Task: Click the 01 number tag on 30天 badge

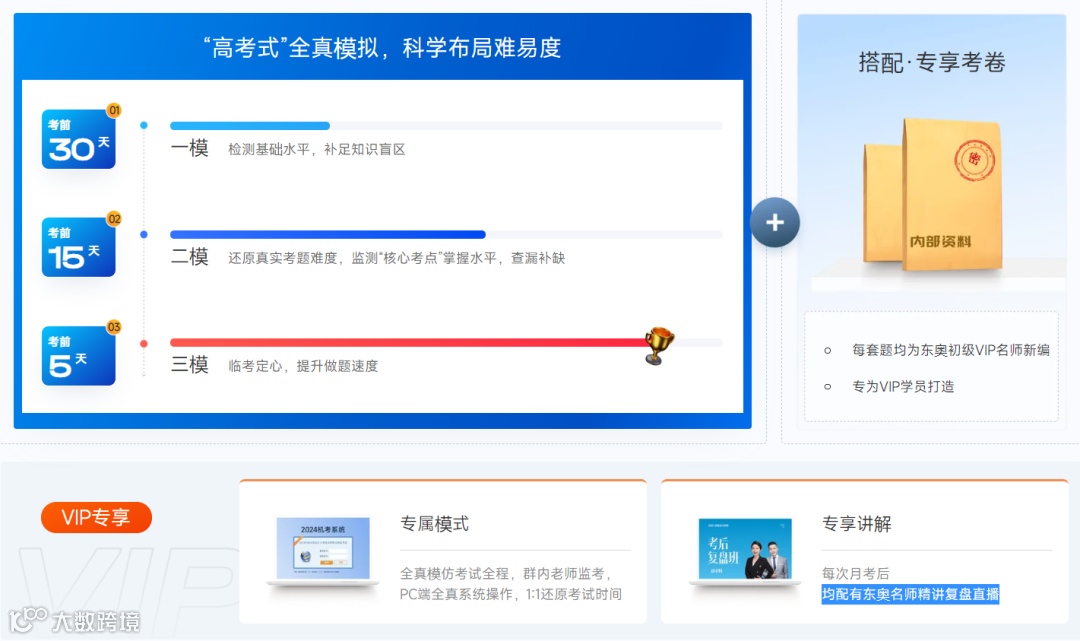Action: (114, 110)
